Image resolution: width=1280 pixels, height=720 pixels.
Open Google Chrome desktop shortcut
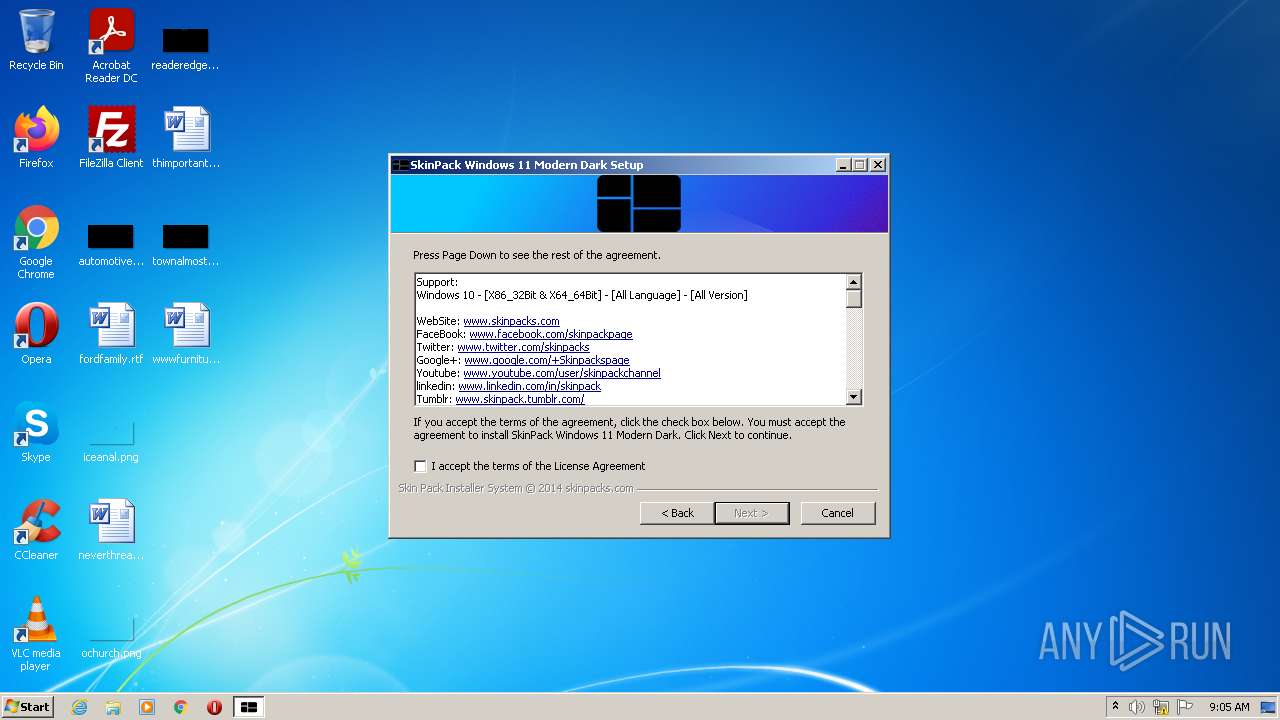tap(36, 242)
